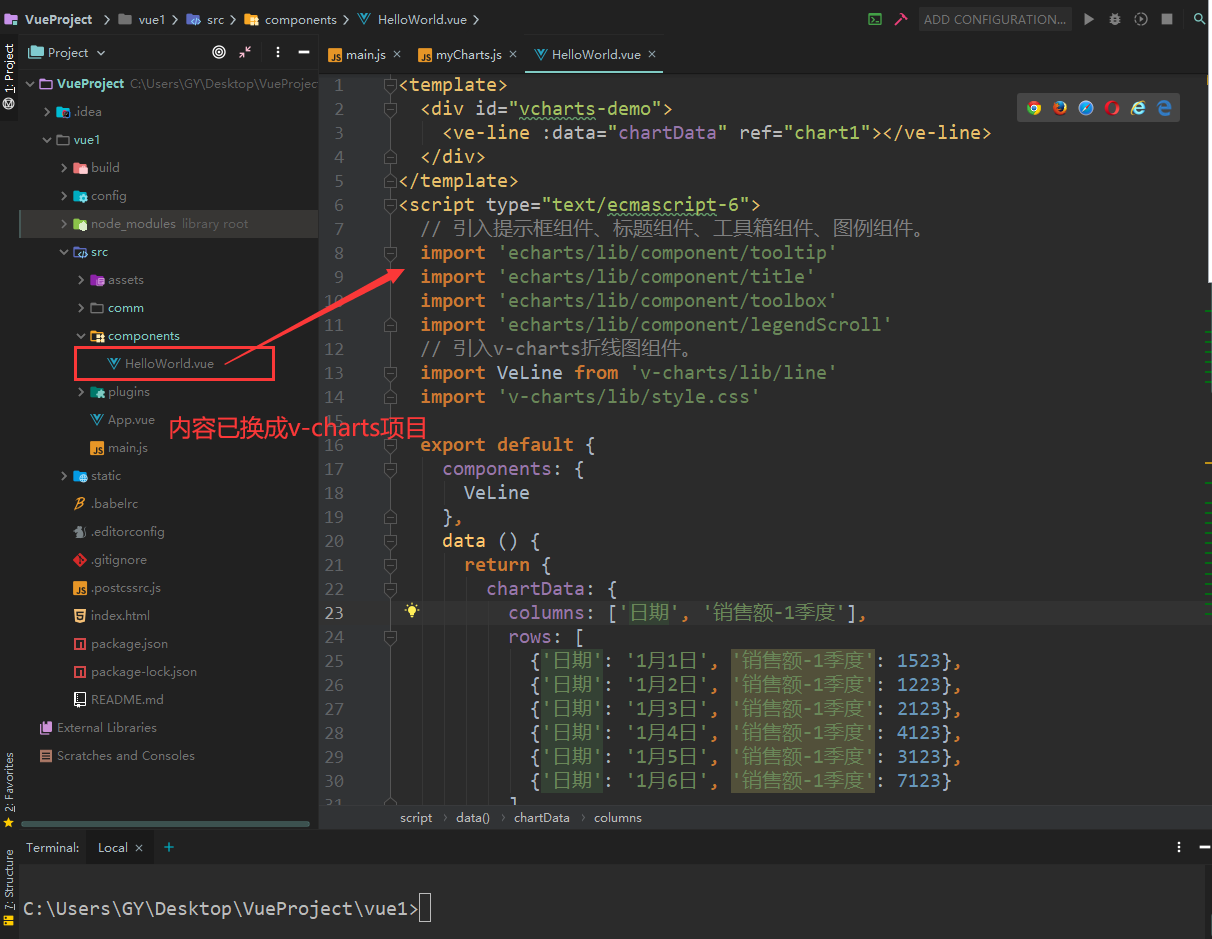Click chartData in bottom breadcrumb
This screenshot has width=1212, height=939.
[x=541, y=818]
